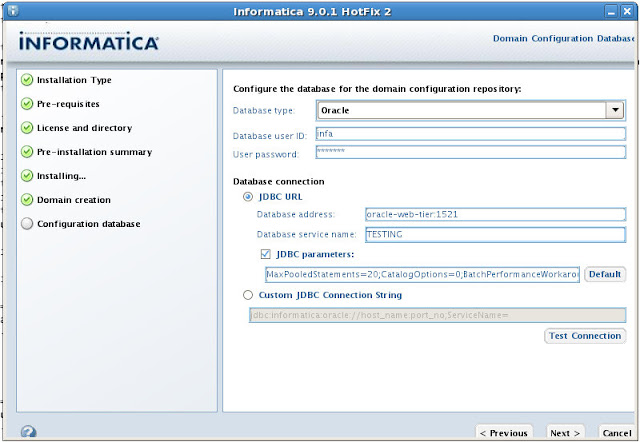Click the Custom JDBC Connection String label
The height and width of the screenshot is (442, 640).
(x=330, y=295)
